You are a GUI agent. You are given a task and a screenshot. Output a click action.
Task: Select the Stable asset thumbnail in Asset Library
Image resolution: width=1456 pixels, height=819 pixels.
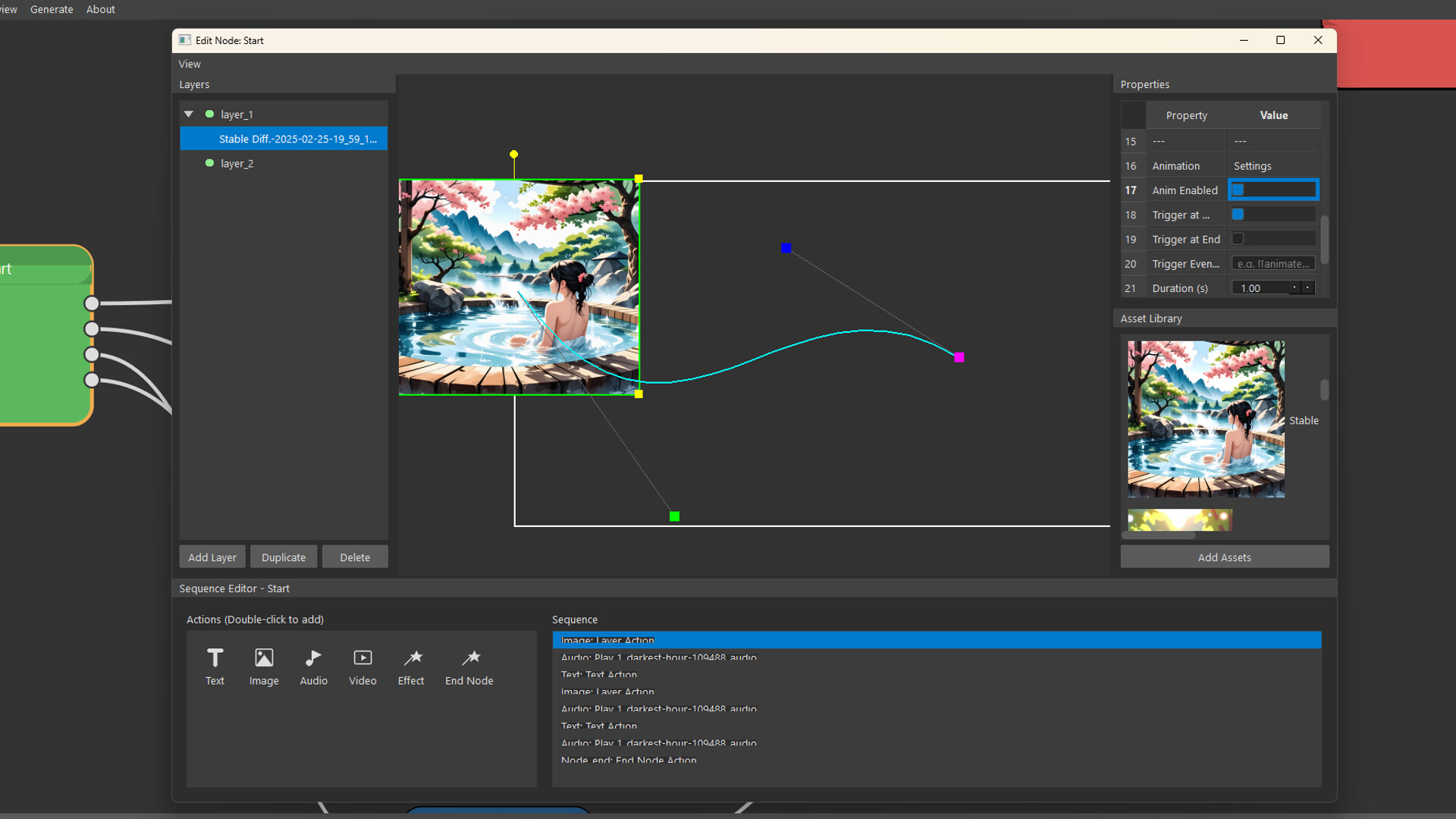click(1206, 419)
